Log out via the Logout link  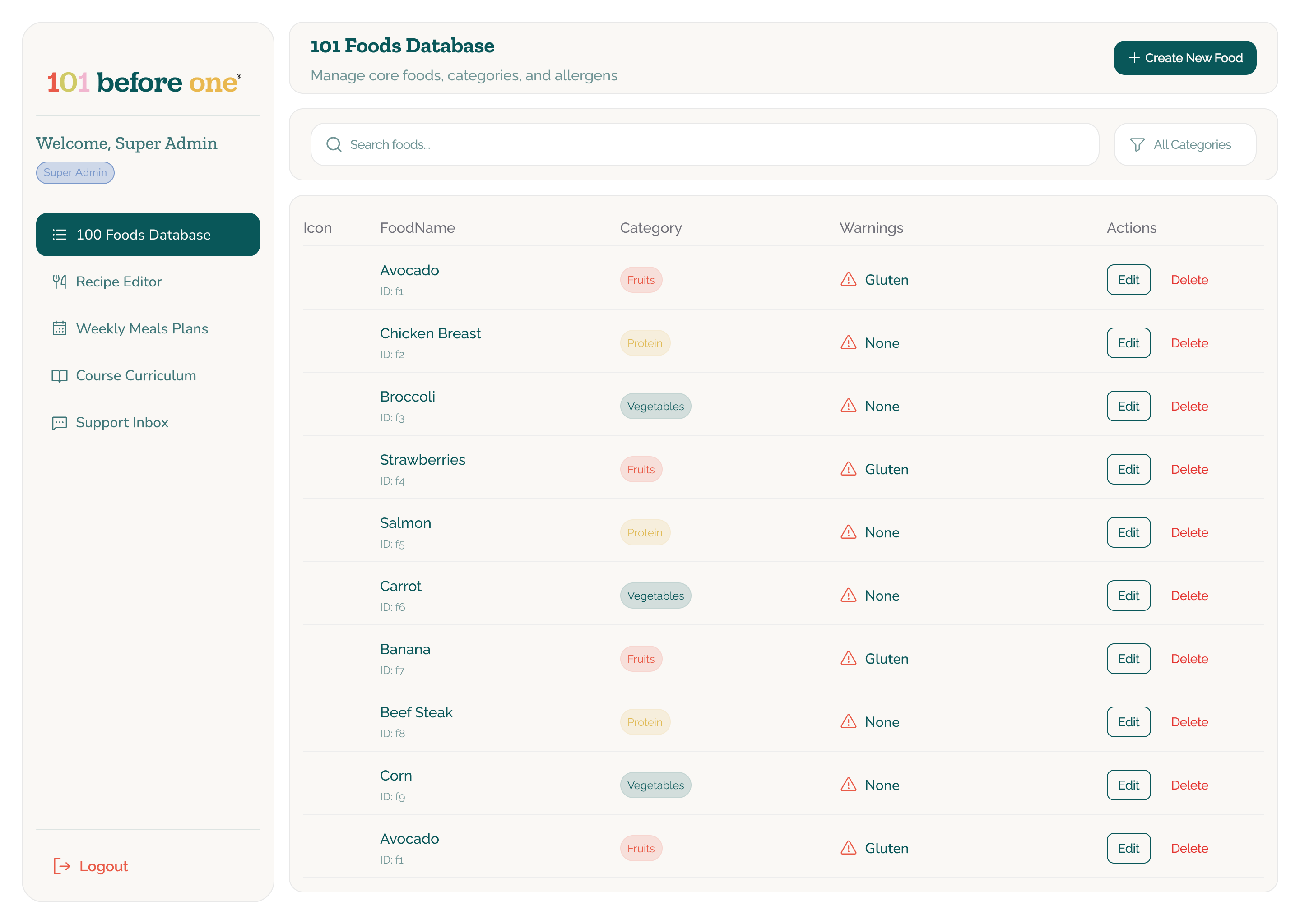point(90,866)
